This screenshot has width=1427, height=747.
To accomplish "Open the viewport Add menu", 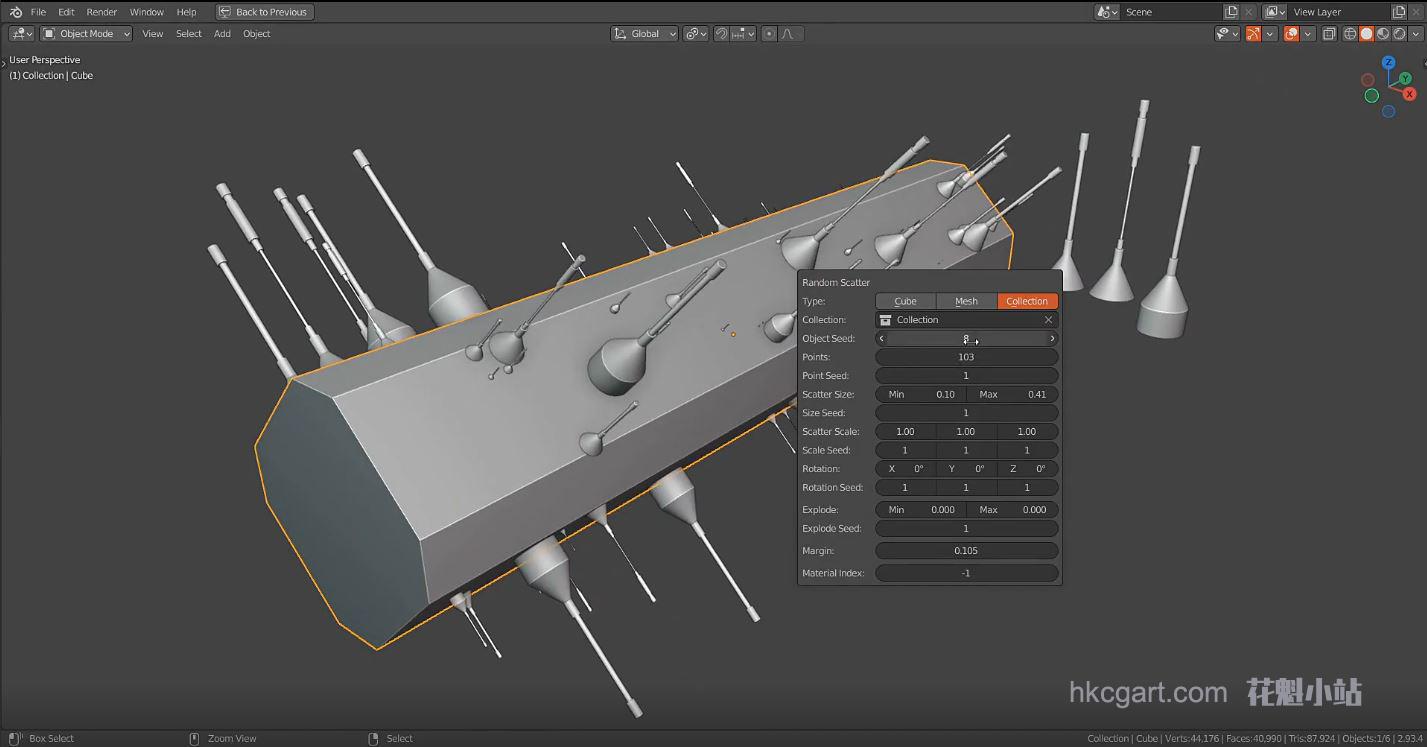I will (222, 33).
